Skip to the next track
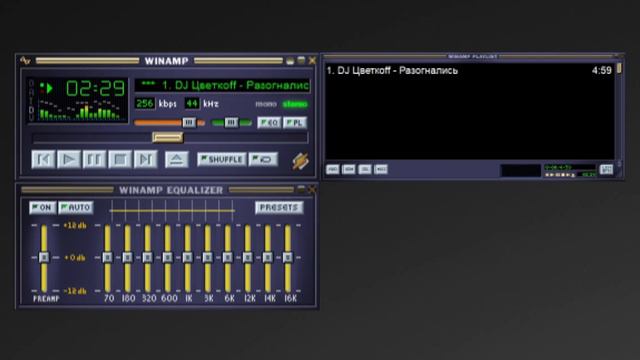This screenshot has width=640, height=360. [145, 159]
